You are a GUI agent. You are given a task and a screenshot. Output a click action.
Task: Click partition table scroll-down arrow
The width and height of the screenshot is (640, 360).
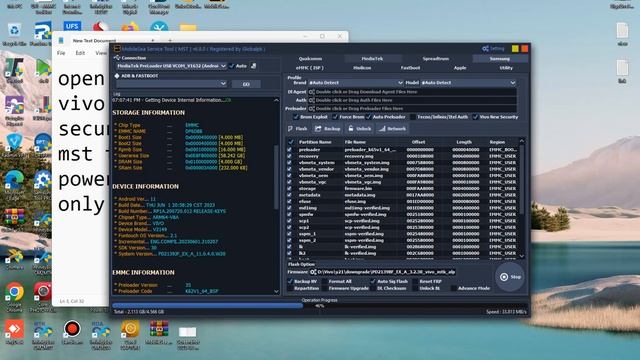click(522, 256)
